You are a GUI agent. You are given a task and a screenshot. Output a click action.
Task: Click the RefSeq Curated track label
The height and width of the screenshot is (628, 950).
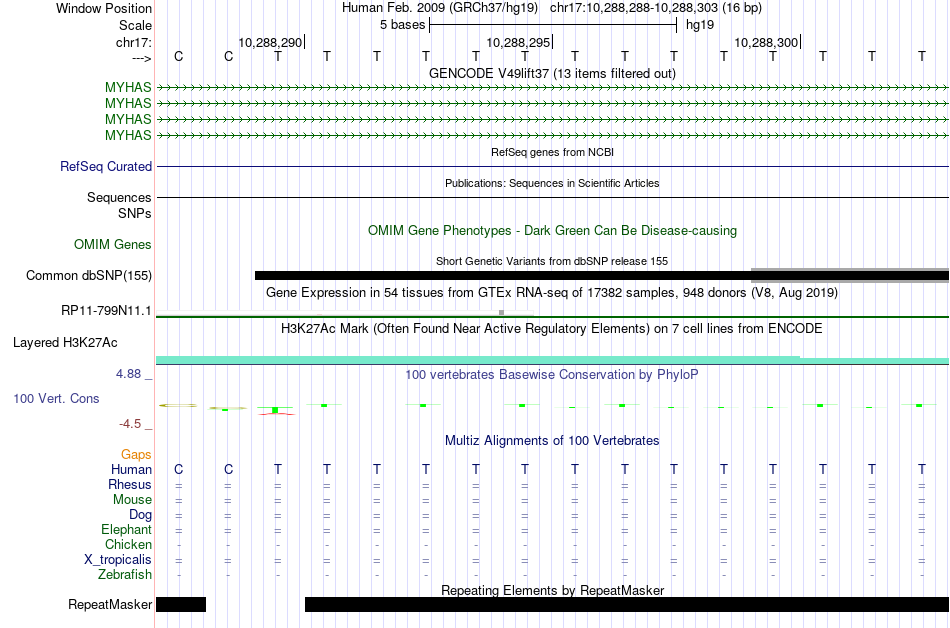click(105, 166)
